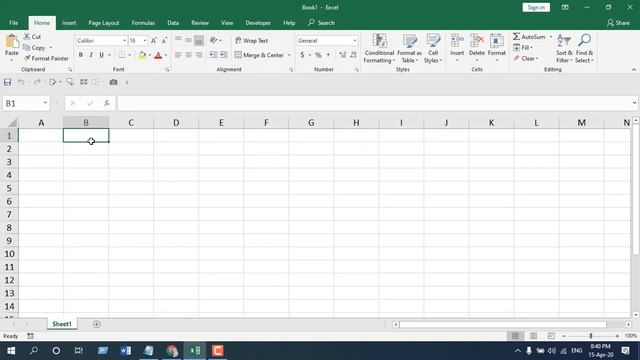The height and width of the screenshot is (360, 640).
Task: Expand the Merge & Center dropdown arrow
Action: (x=289, y=55)
